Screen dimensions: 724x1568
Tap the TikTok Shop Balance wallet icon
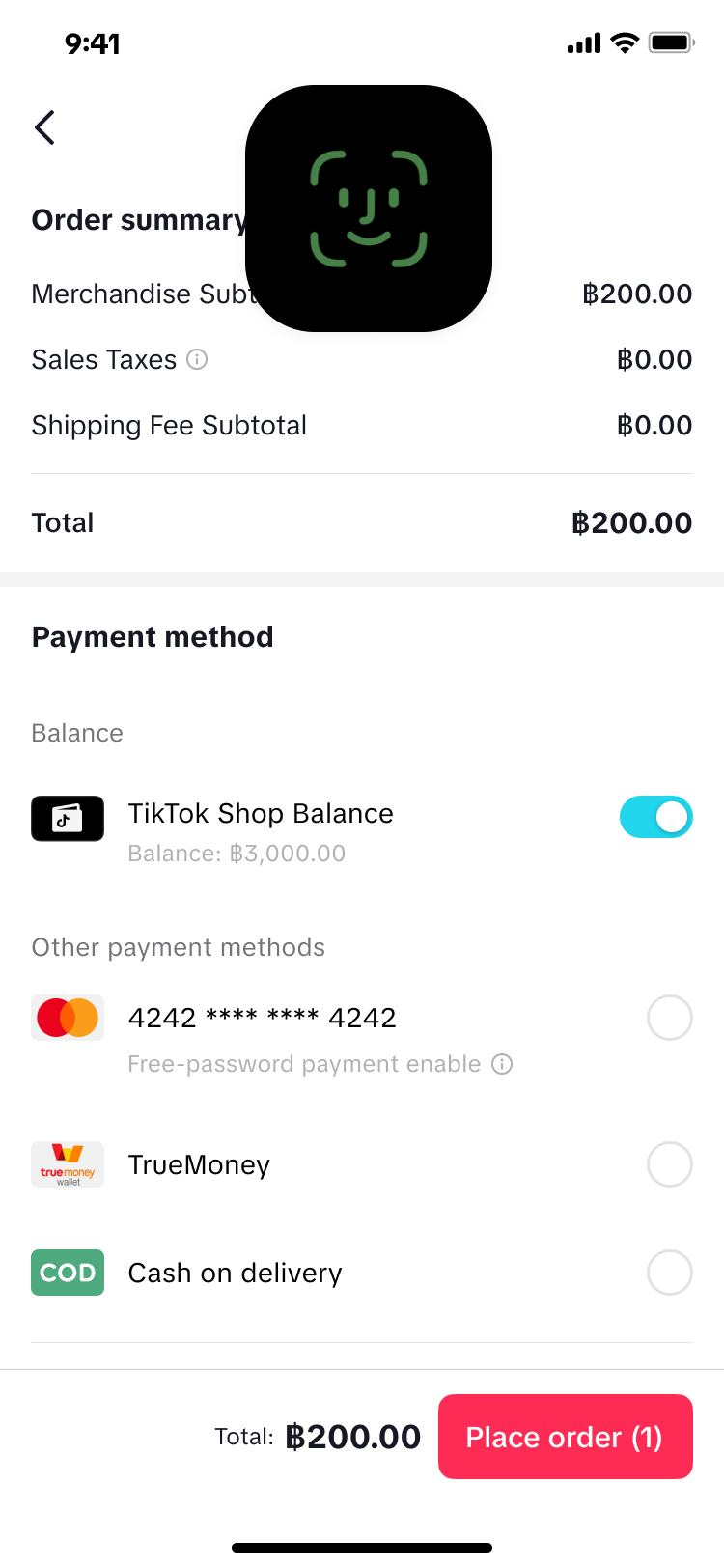[68, 819]
